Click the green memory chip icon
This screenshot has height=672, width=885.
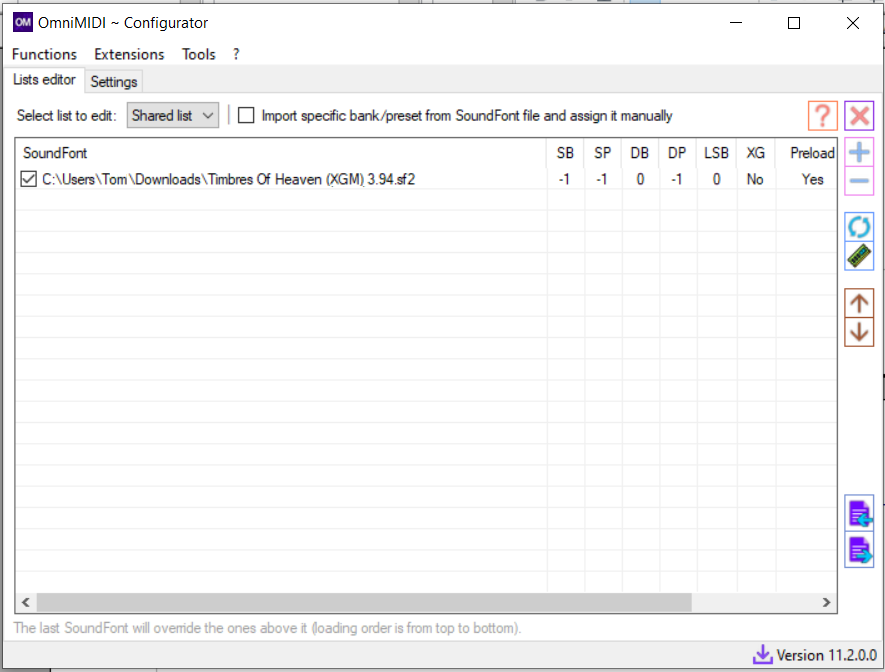859,256
